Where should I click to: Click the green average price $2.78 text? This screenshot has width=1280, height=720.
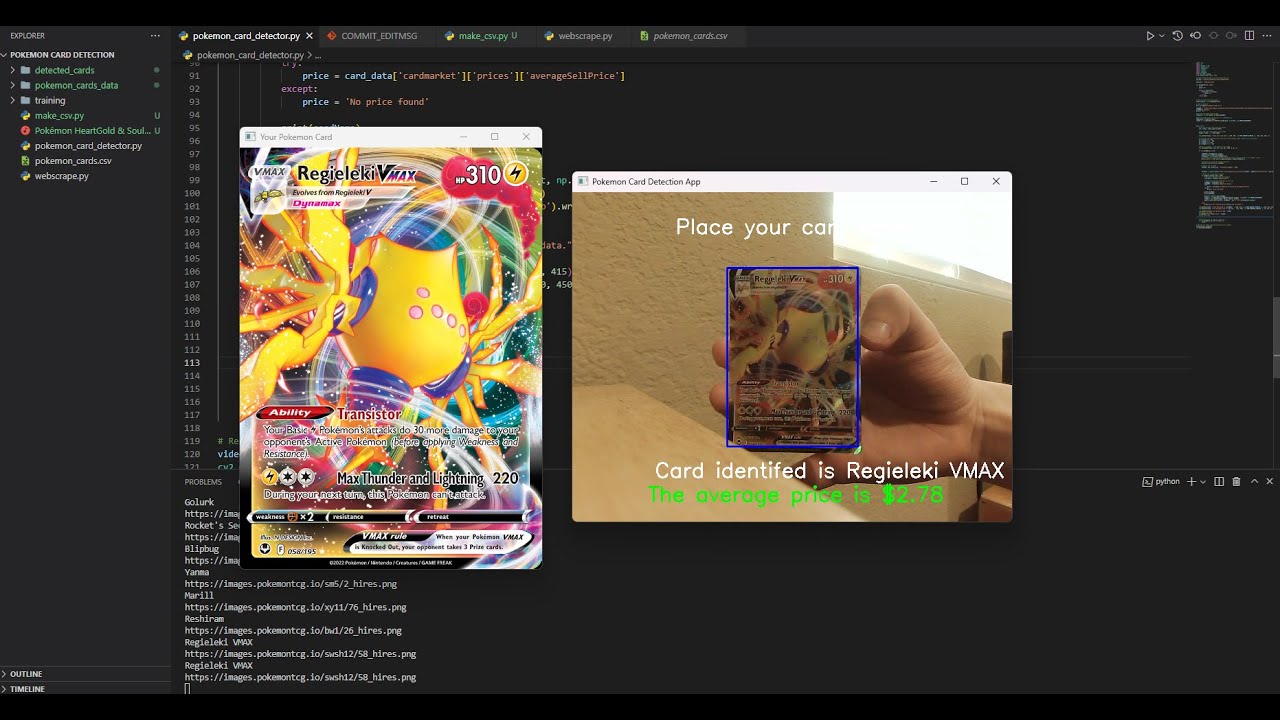point(795,495)
